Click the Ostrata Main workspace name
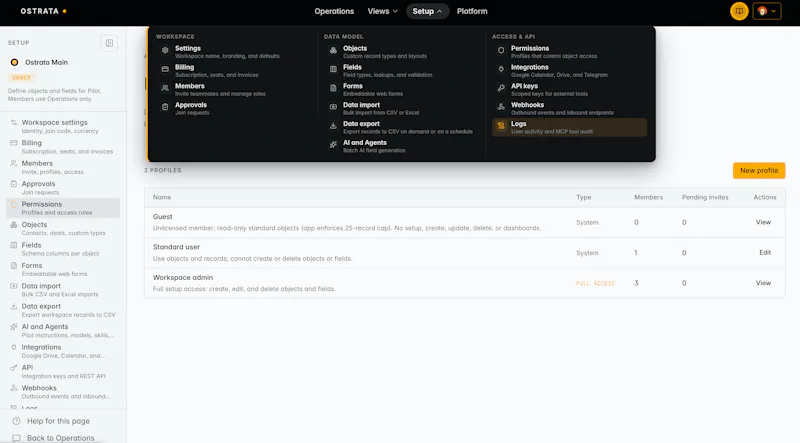Viewport: 800px width, 443px height. click(x=46, y=62)
